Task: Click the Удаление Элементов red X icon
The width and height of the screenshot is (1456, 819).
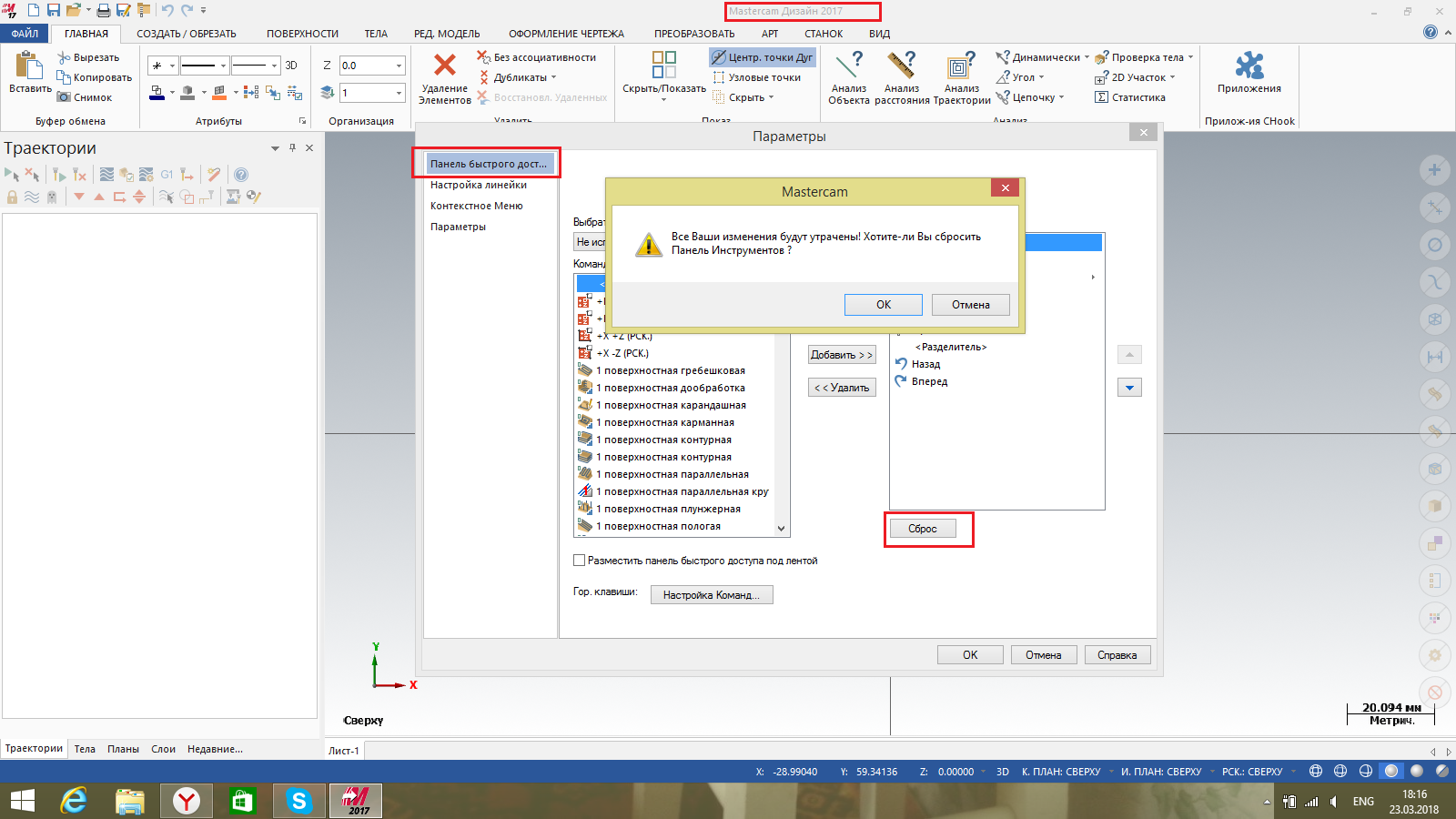Action: pos(445,65)
